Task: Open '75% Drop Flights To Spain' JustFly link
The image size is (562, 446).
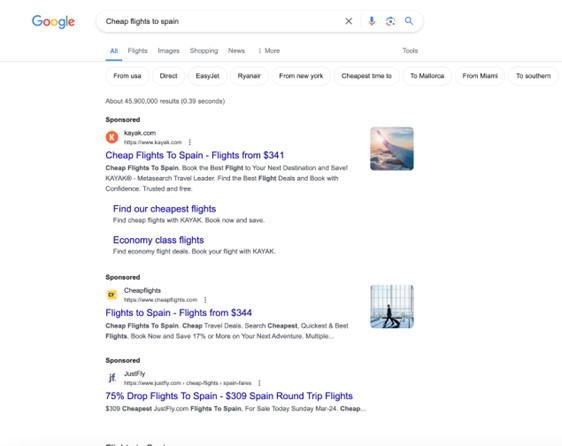Action: click(229, 396)
